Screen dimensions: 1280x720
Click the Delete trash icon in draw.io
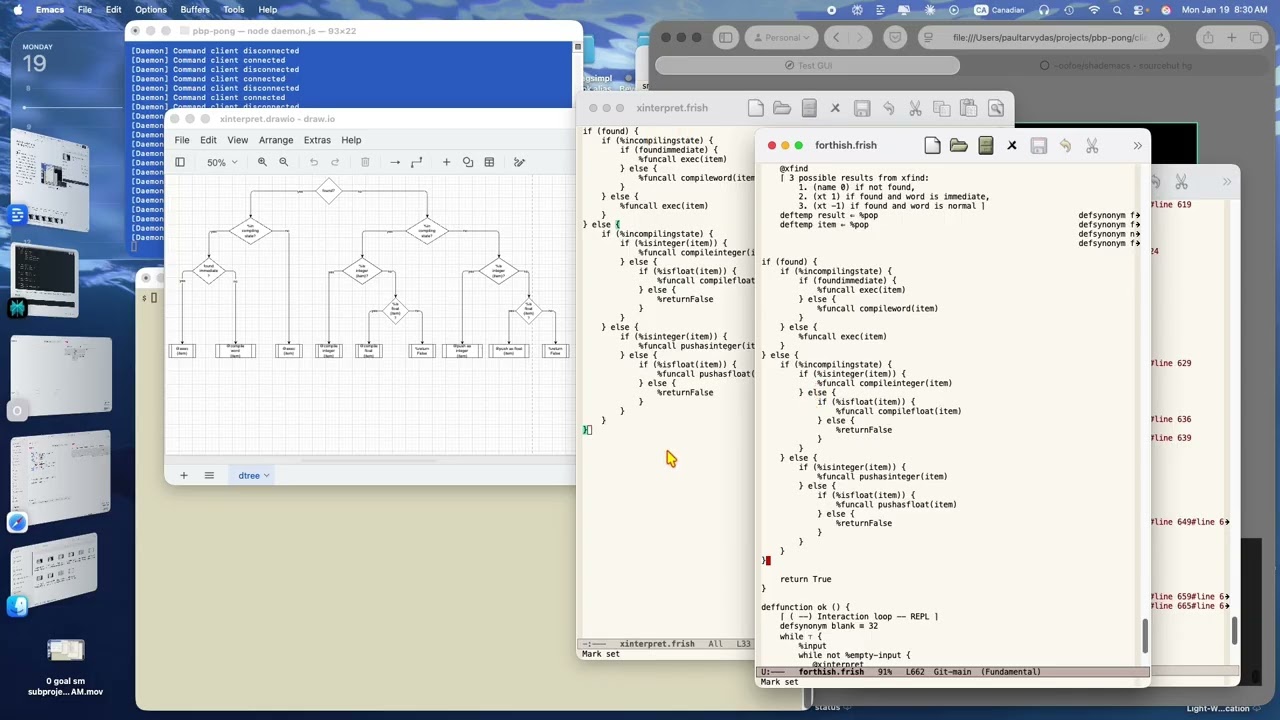coord(365,162)
